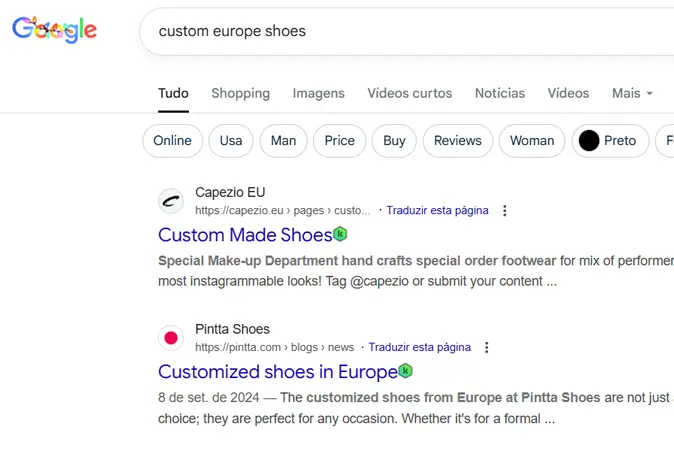Apply the Online filter chip

[x=172, y=141]
